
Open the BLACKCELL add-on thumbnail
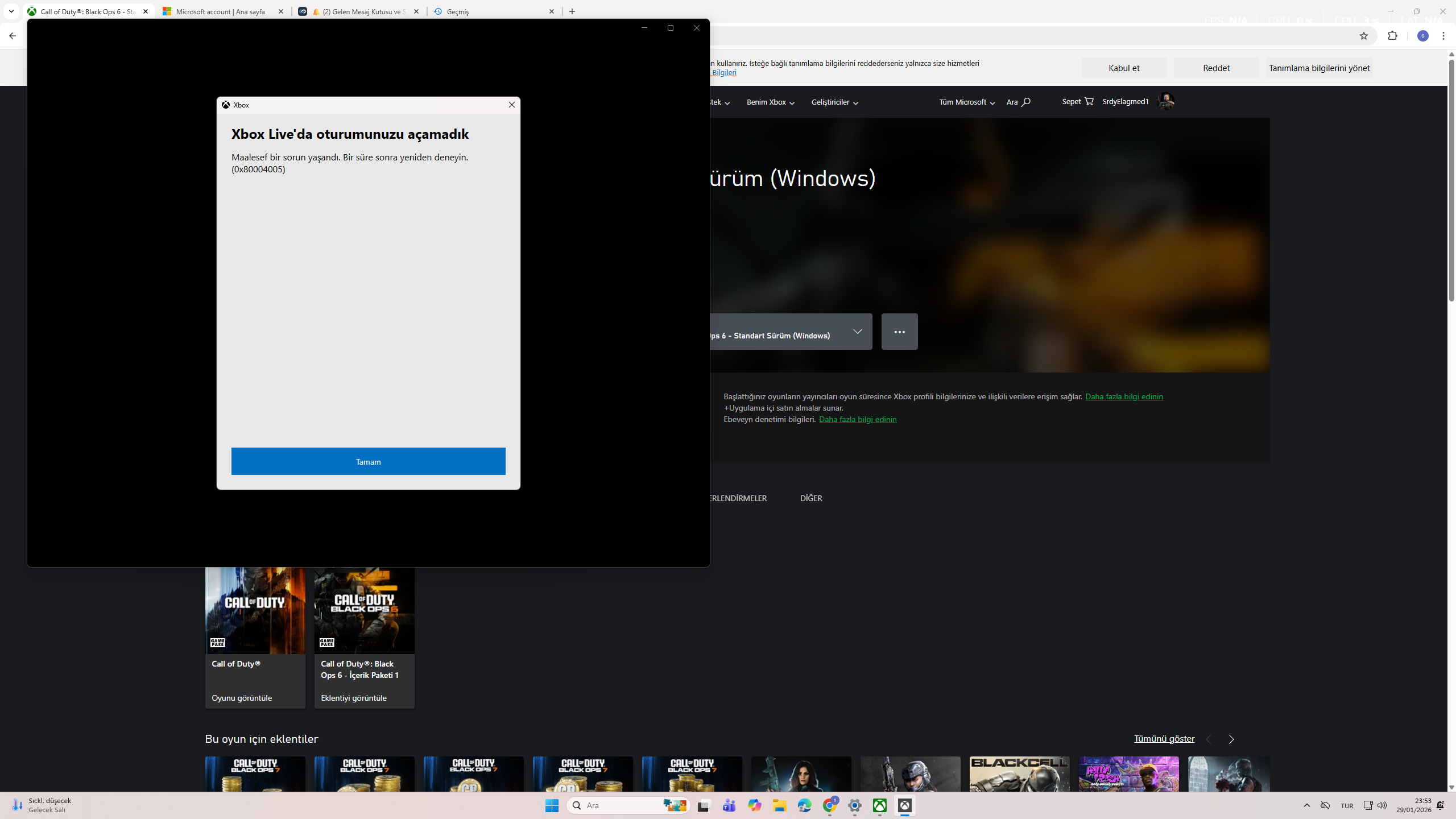point(1020,774)
